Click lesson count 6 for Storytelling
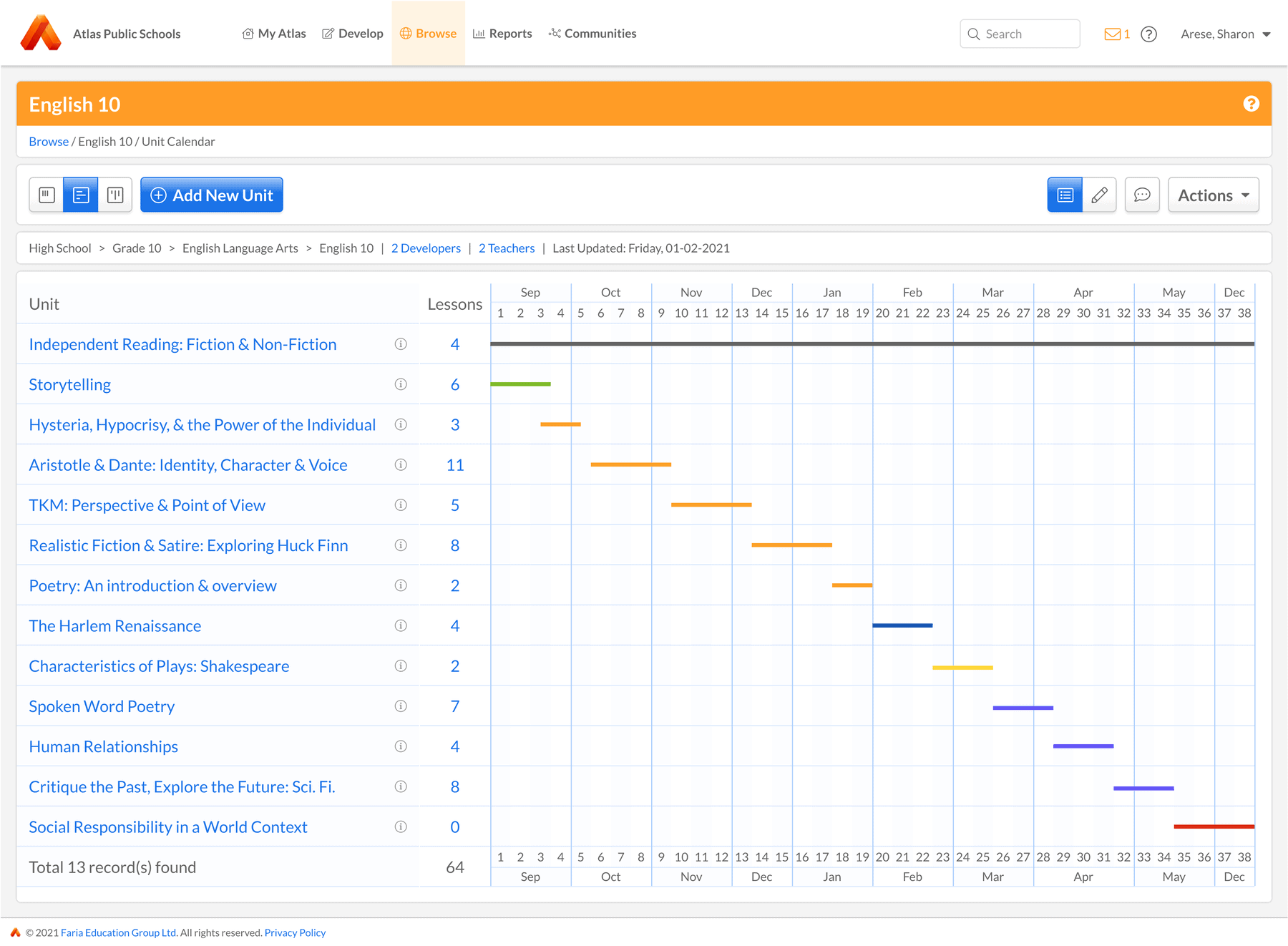The image size is (1288, 946). pyautogui.click(x=455, y=384)
